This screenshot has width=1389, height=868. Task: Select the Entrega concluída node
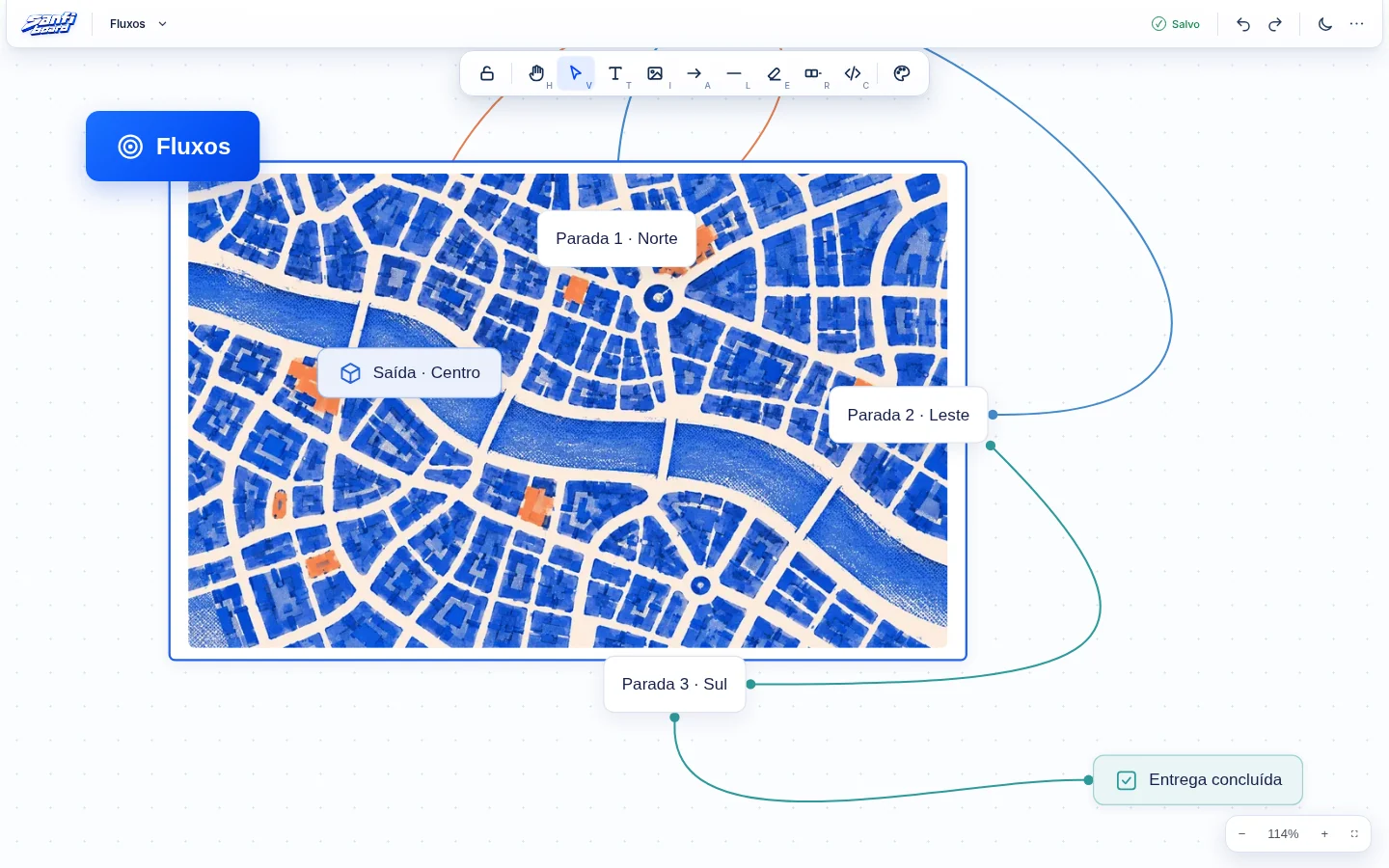pyautogui.click(x=1198, y=780)
